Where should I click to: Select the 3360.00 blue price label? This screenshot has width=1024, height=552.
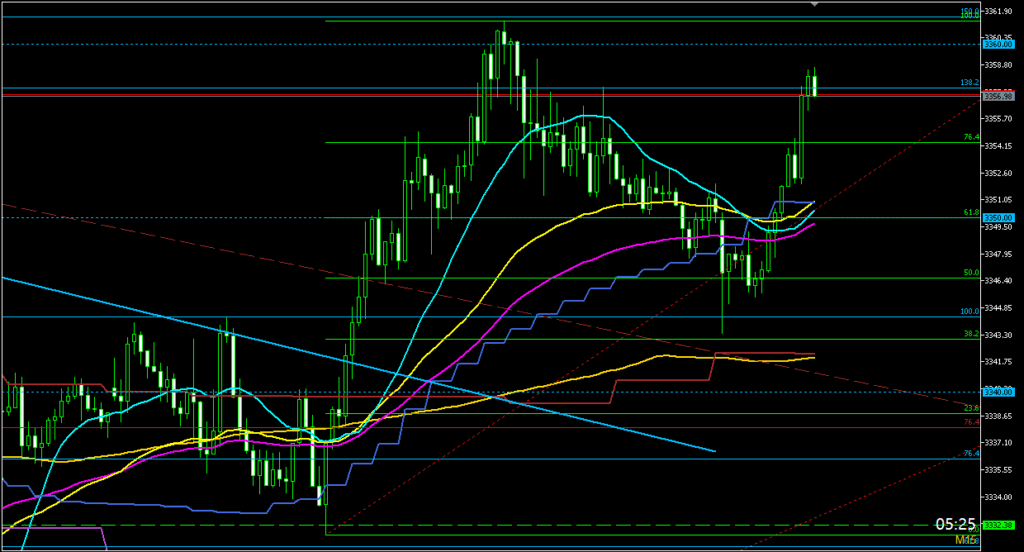click(x=999, y=44)
